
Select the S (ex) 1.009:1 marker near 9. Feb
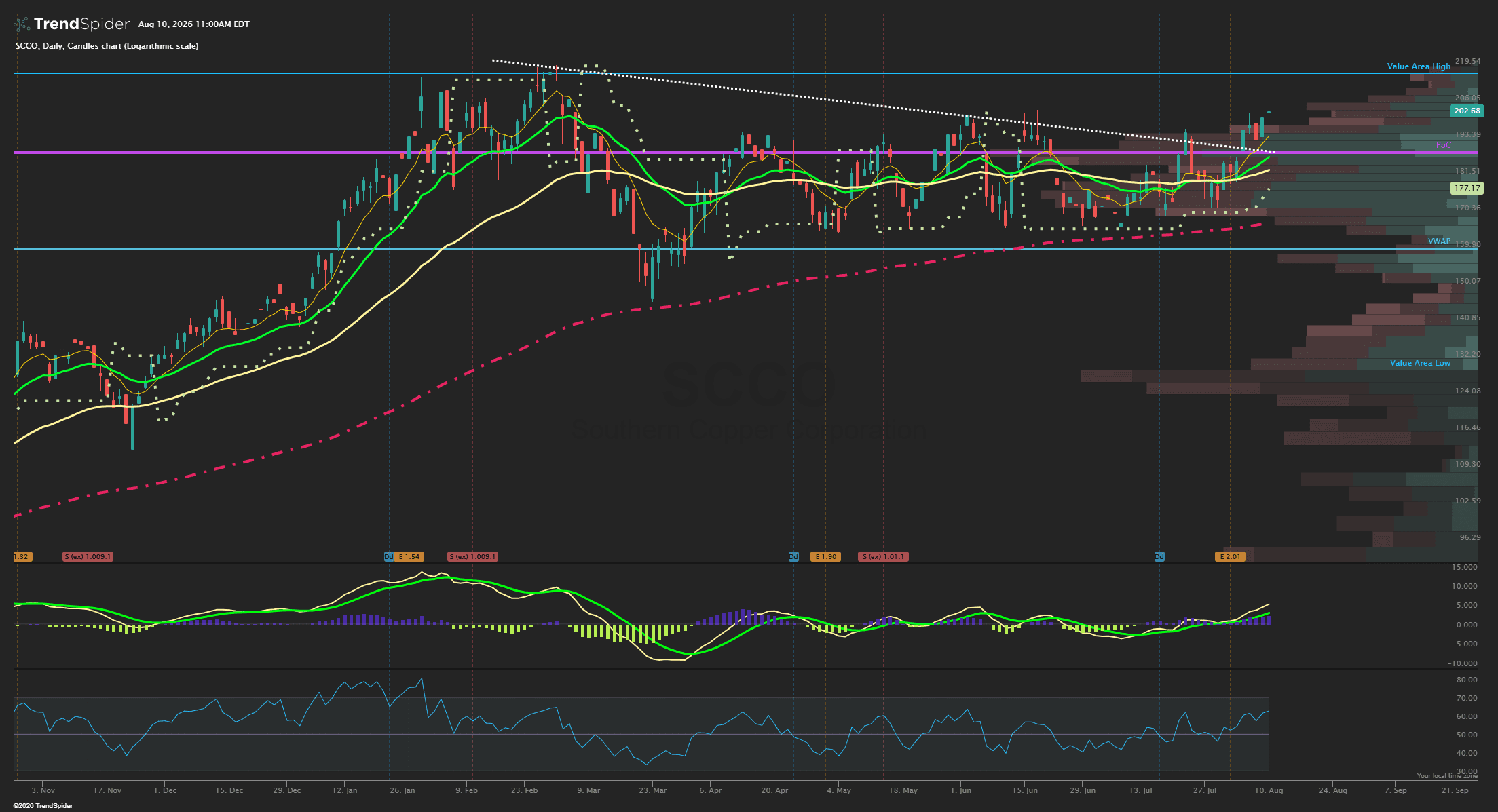[472, 557]
